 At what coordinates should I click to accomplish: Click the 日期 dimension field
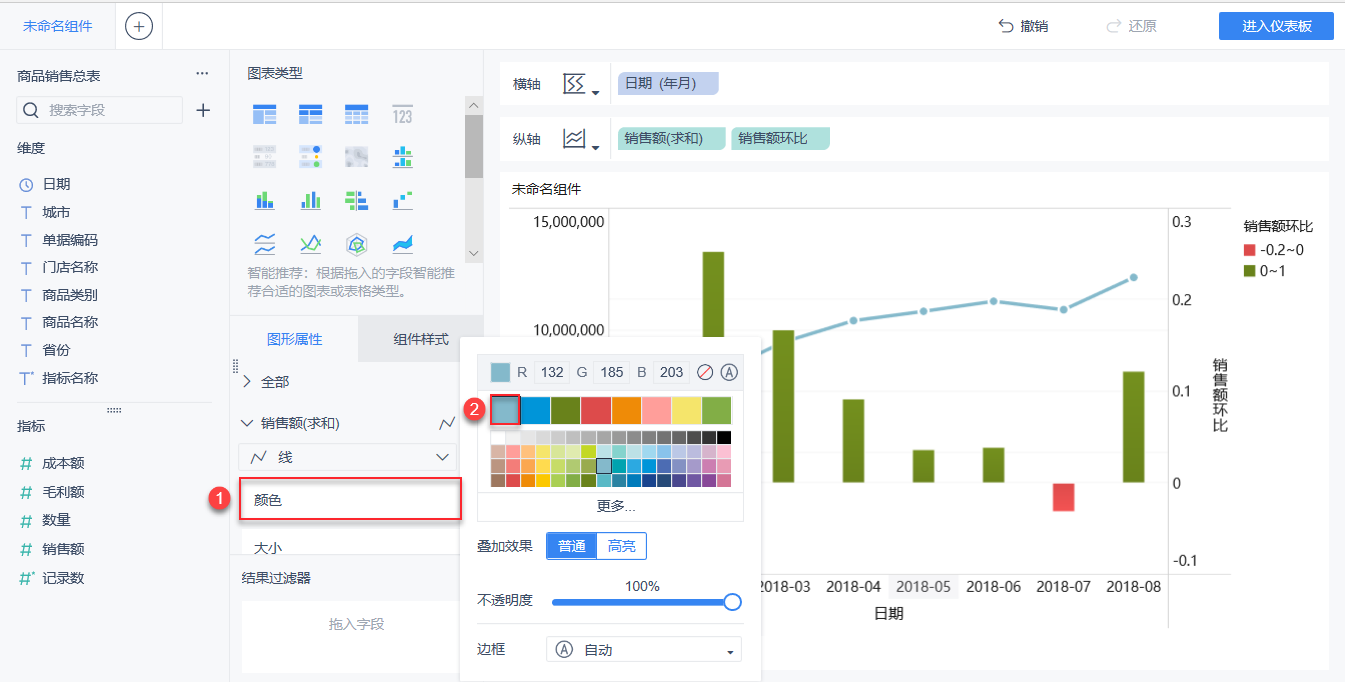pyautogui.click(x=56, y=184)
